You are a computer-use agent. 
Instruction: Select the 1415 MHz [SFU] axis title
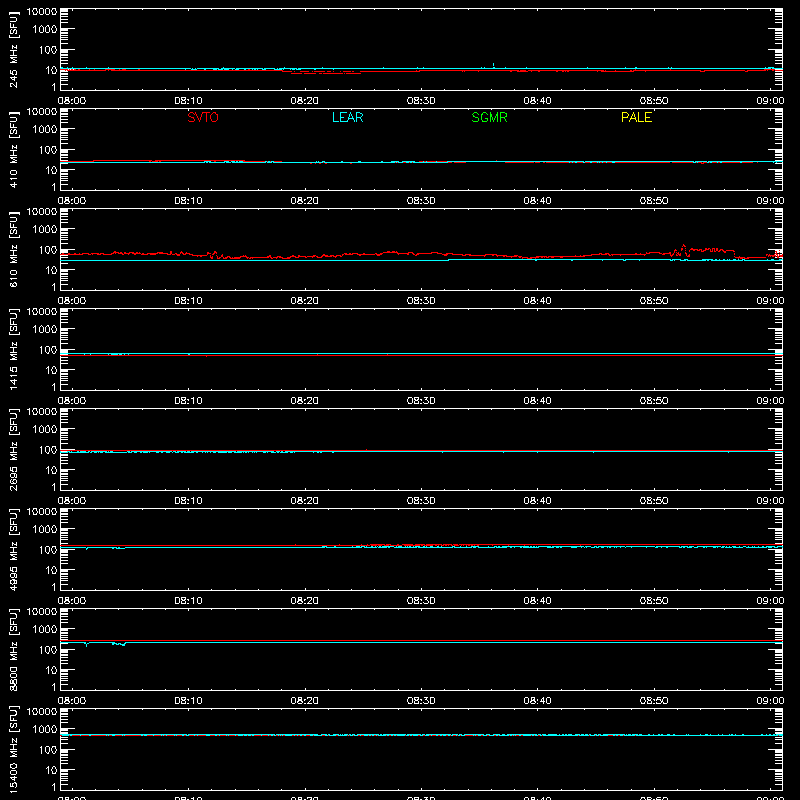[x=13, y=349]
